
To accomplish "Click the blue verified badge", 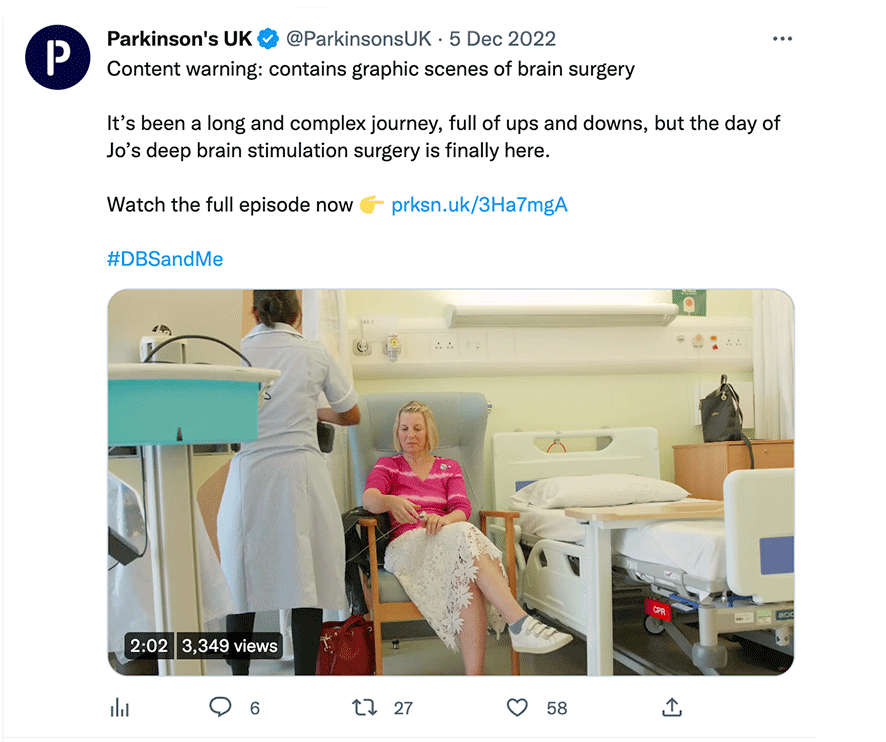I will coord(268,39).
